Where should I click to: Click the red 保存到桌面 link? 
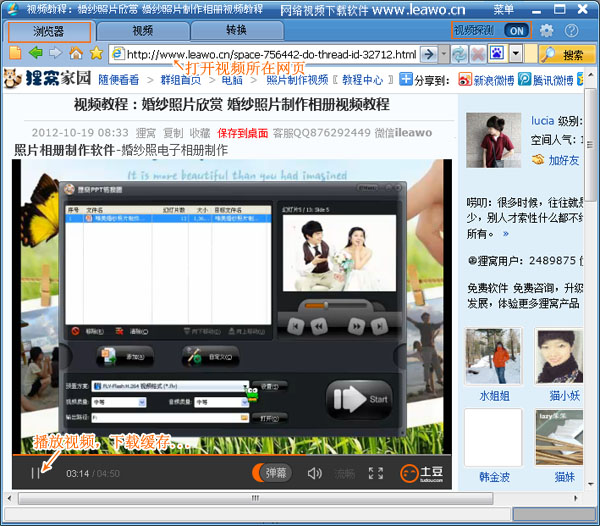243,133
